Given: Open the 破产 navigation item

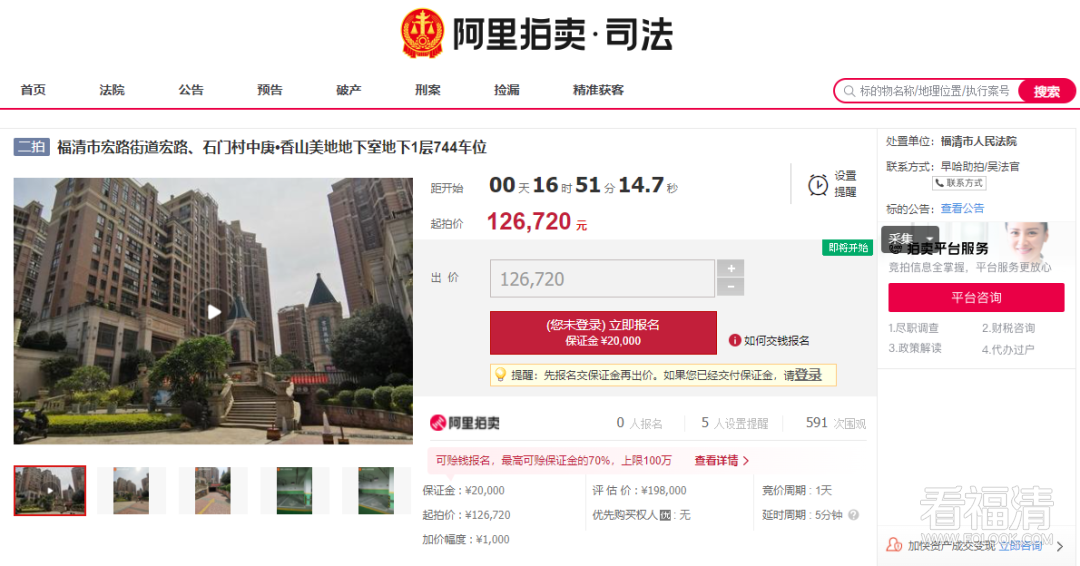Looking at the screenshot, I should point(349,90).
